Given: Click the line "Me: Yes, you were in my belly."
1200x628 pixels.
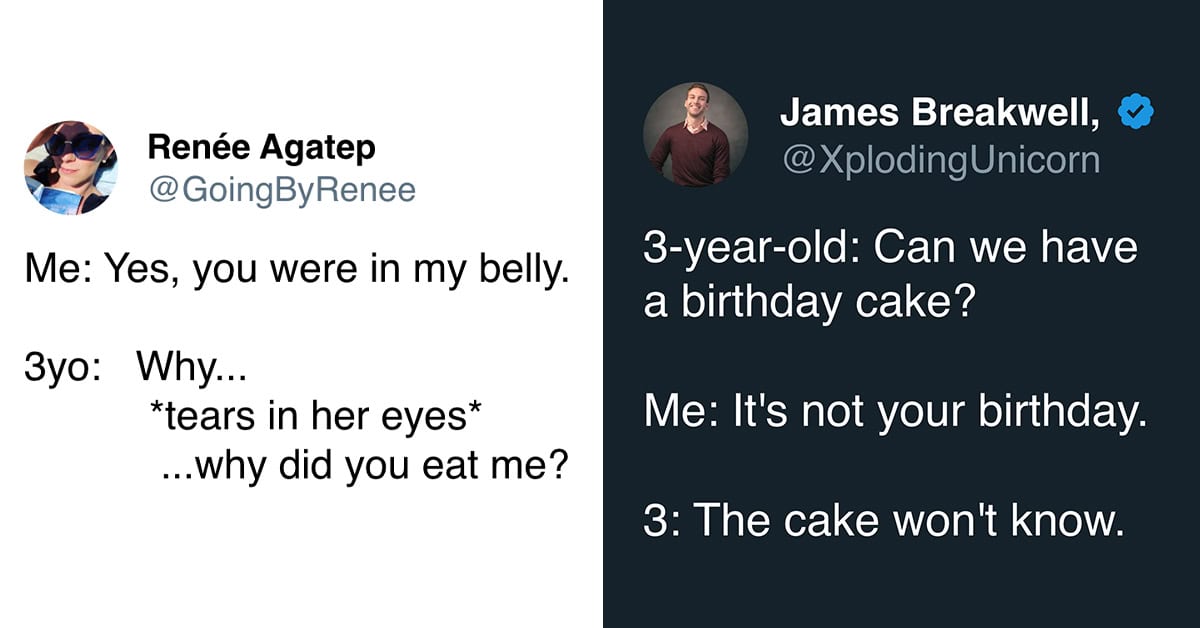Looking at the screenshot, I should click(297, 270).
